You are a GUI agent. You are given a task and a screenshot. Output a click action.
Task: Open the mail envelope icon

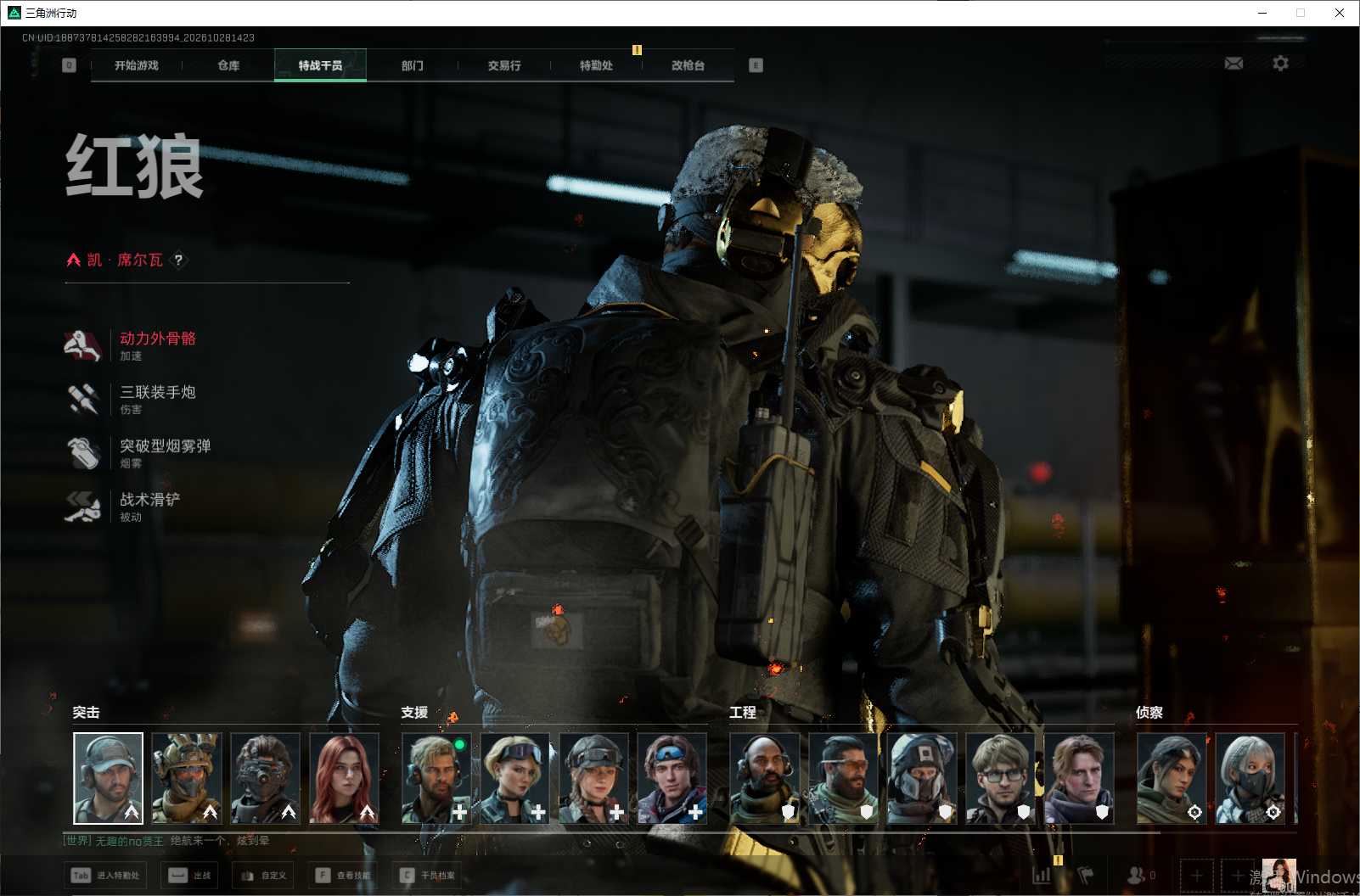tap(1234, 64)
